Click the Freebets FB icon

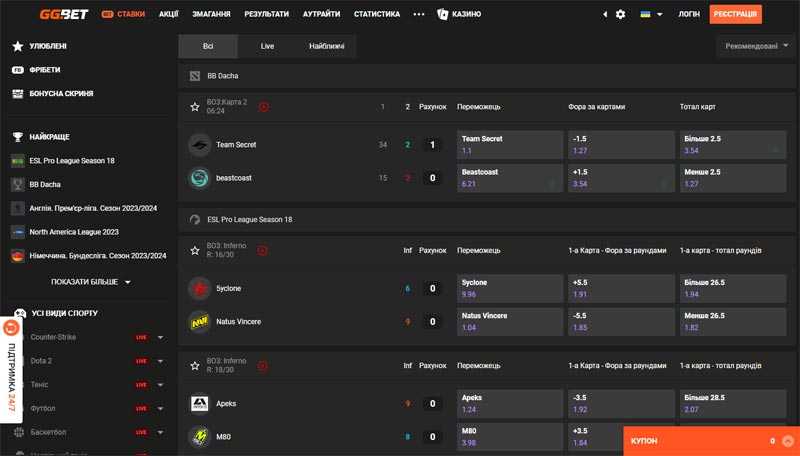click(18, 70)
